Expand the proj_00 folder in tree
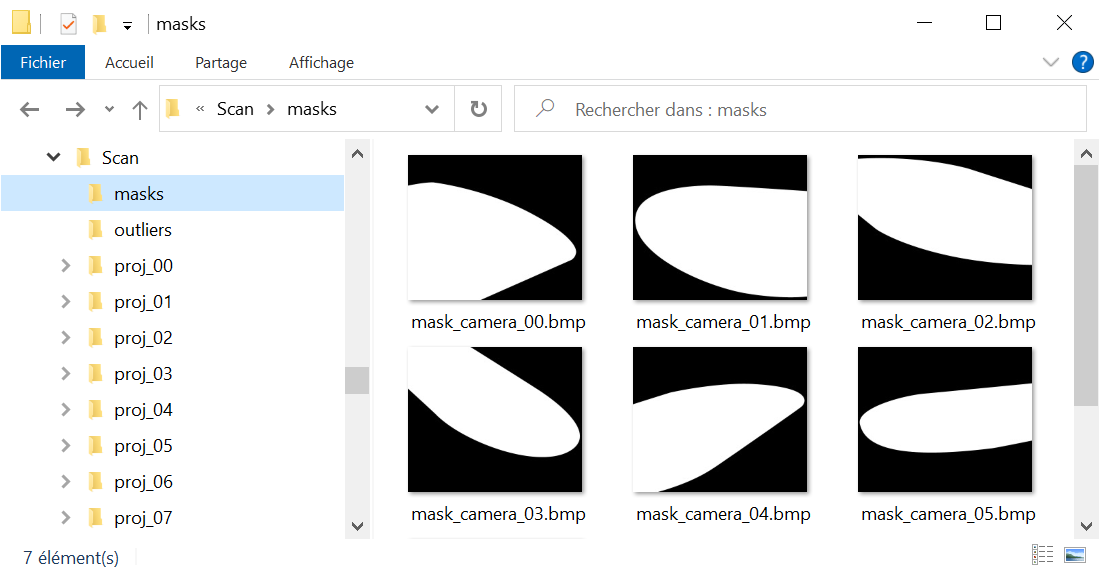The height and width of the screenshot is (575, 1100). click(66, 266)
